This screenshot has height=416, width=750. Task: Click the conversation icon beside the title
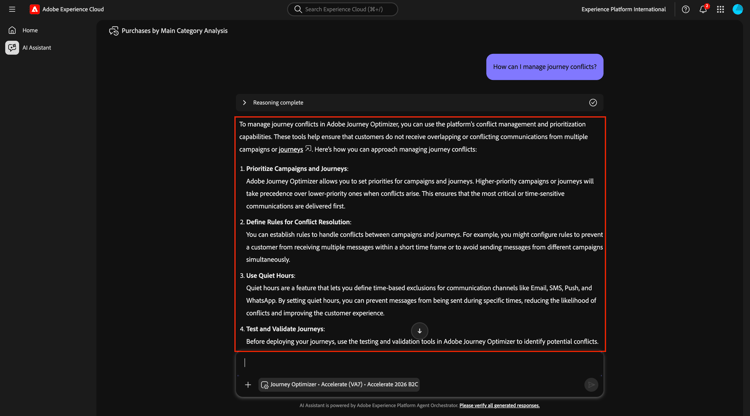[113, 31]
